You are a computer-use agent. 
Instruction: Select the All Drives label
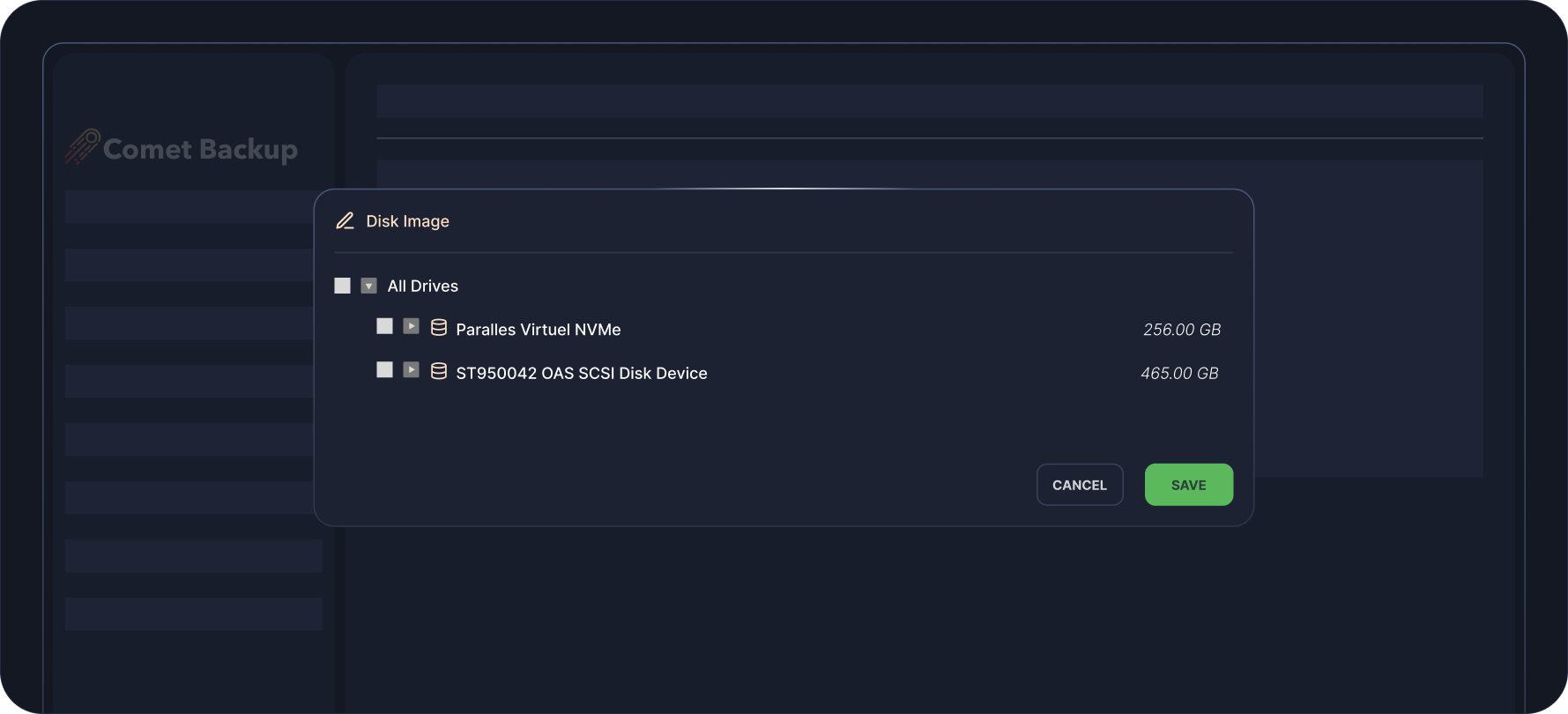click(x=423, y=286)
